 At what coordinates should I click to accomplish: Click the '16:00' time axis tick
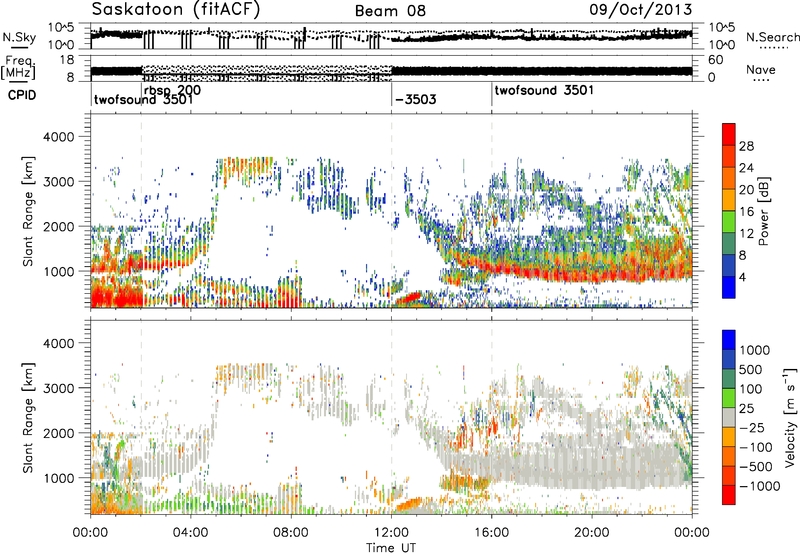[x=492, y=533]
